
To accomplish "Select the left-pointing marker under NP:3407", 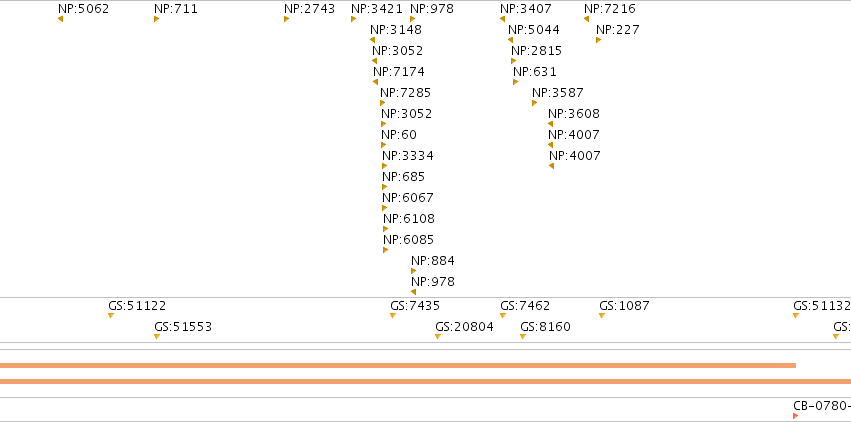I will (503, 19).
